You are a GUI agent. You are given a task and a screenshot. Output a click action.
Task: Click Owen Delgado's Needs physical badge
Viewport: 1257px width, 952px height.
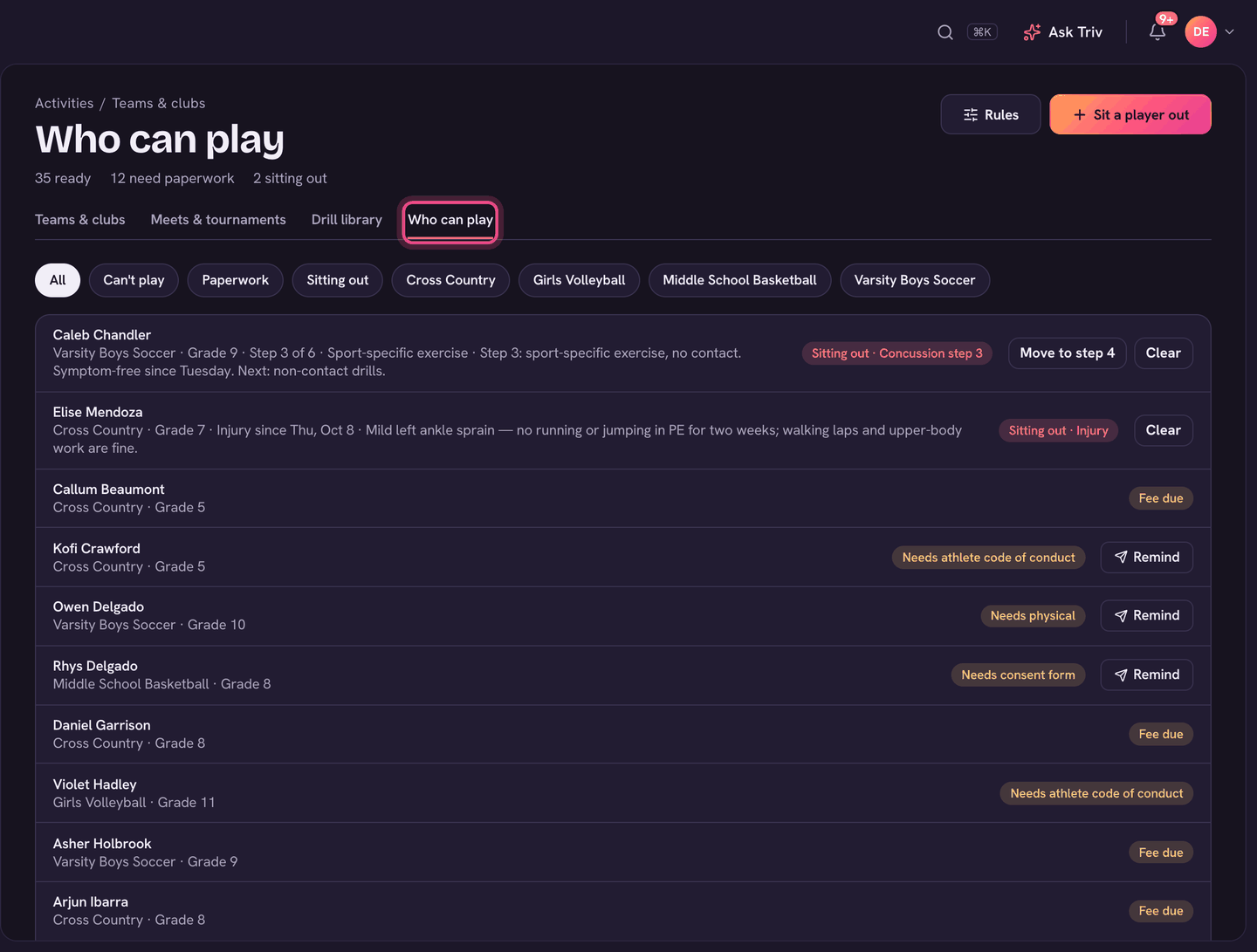tap(1033, 616)
